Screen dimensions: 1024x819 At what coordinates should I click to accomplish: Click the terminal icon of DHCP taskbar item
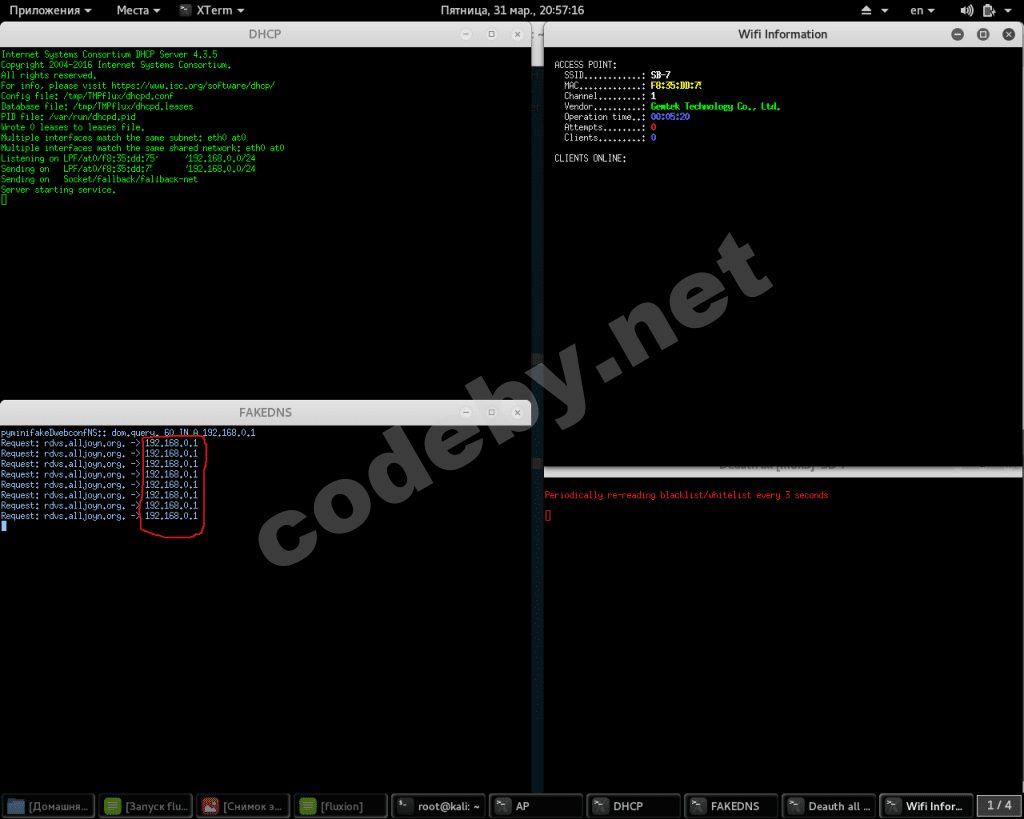pyautogui.click(x=600, y=806)
